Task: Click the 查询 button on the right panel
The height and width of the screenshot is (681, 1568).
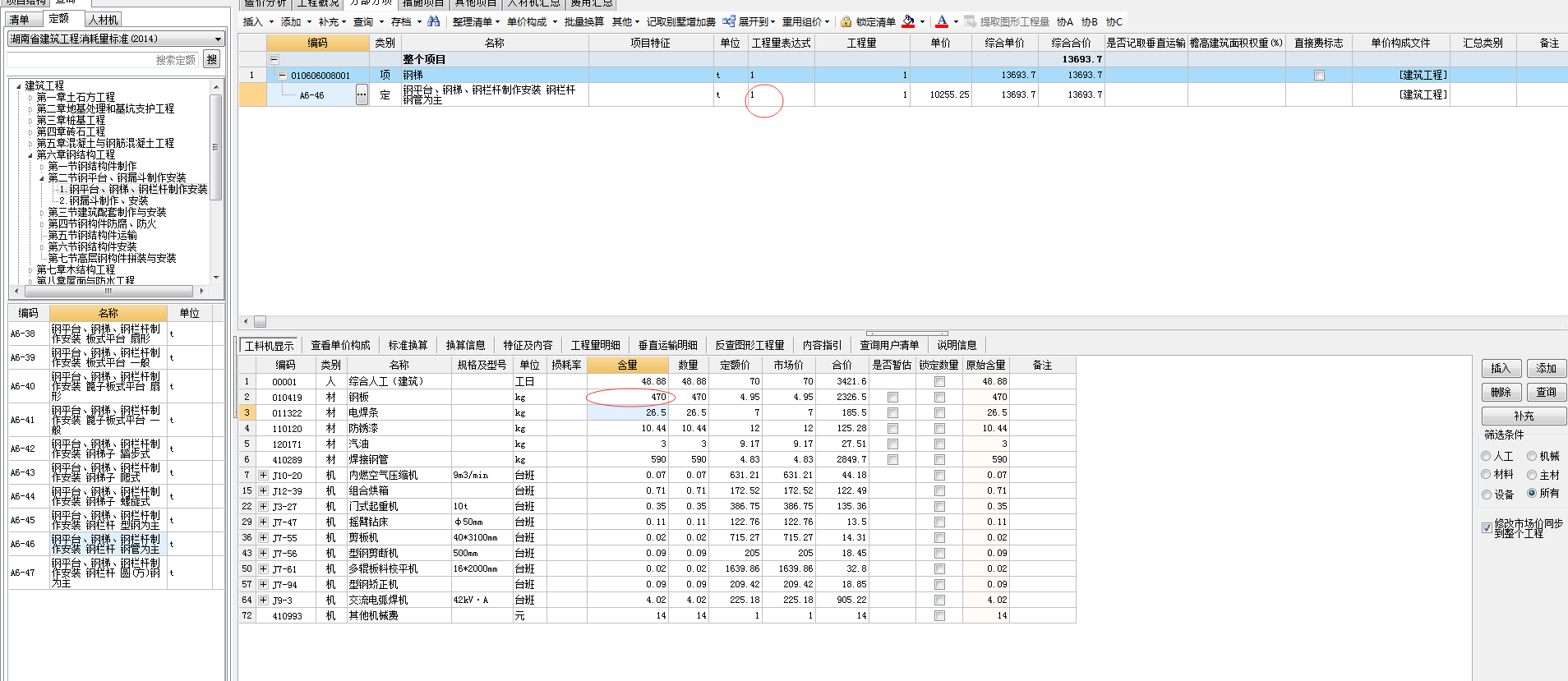Action: pos(1547,392)
